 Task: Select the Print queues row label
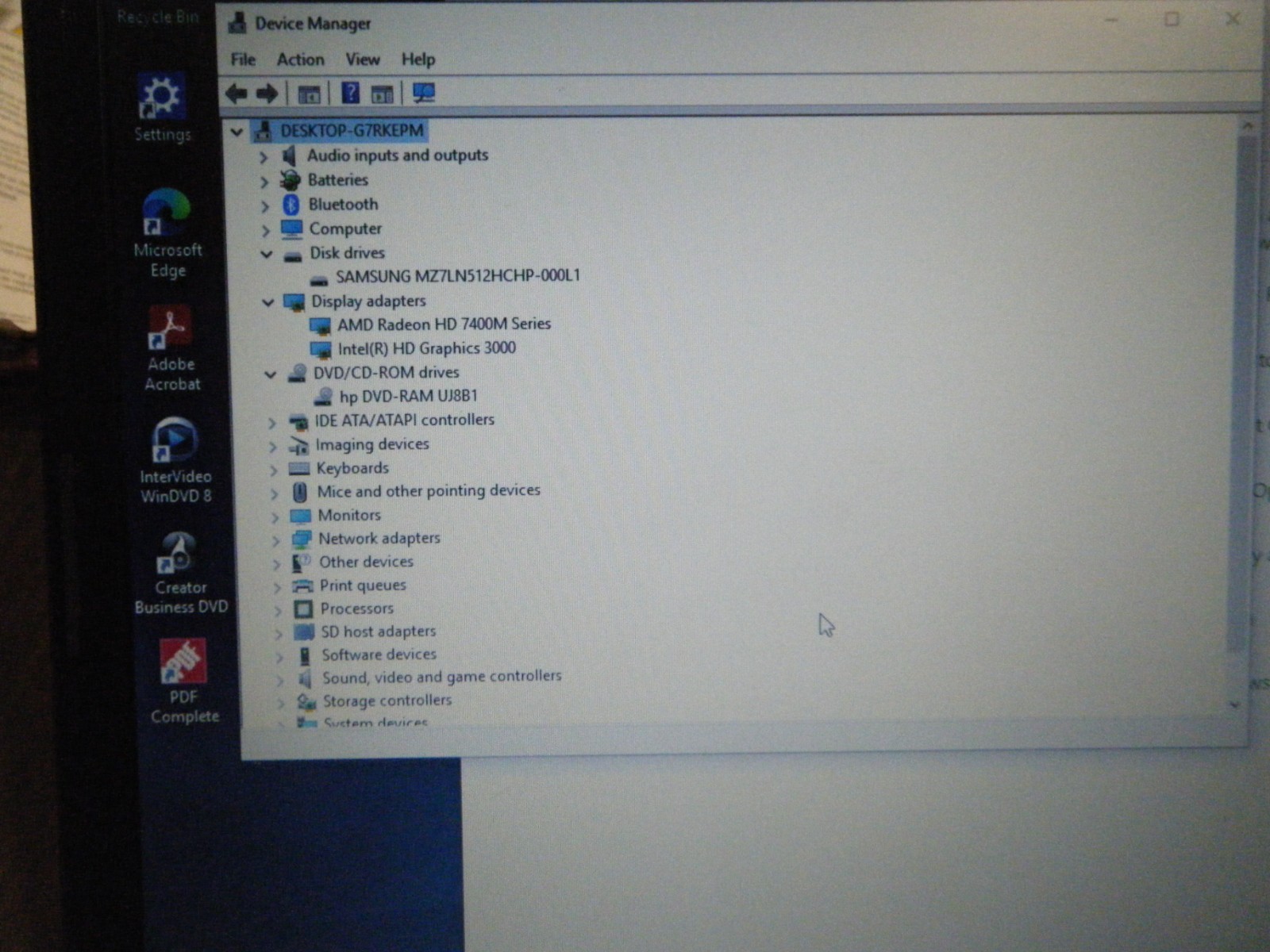363,585
